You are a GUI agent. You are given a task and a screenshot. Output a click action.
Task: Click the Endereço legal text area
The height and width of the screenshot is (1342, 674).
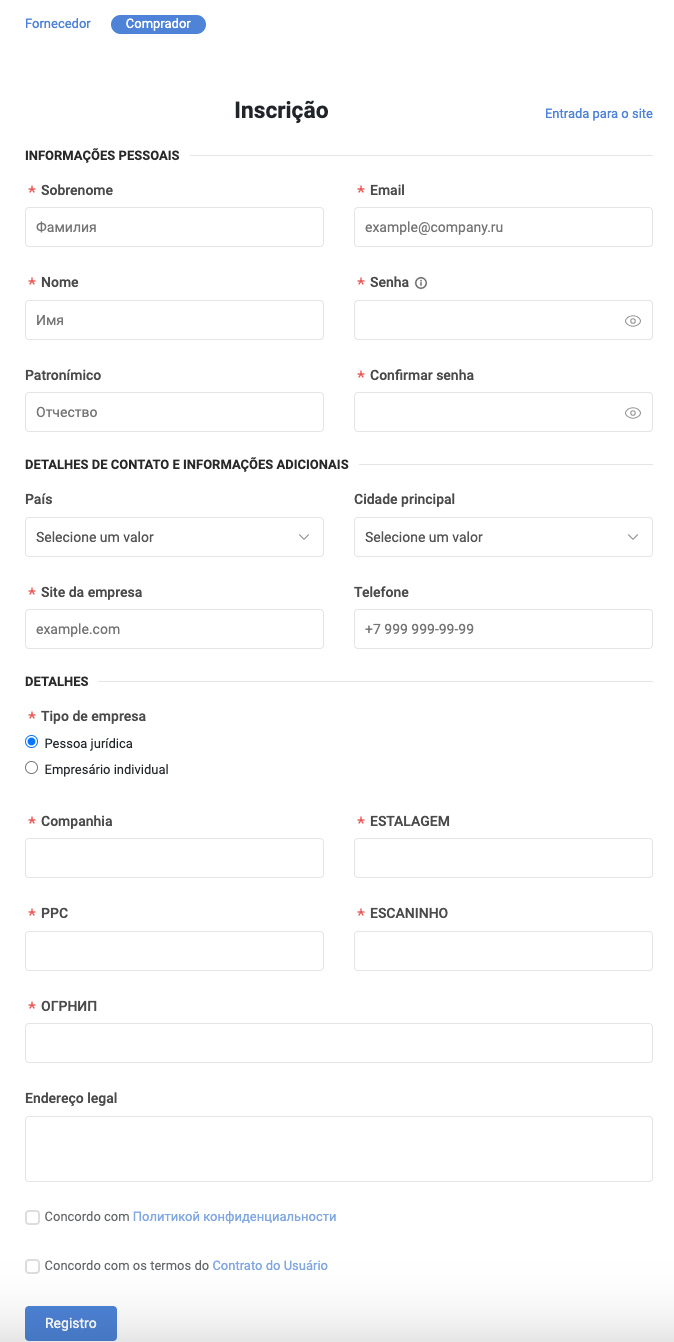pos(338,1149)
